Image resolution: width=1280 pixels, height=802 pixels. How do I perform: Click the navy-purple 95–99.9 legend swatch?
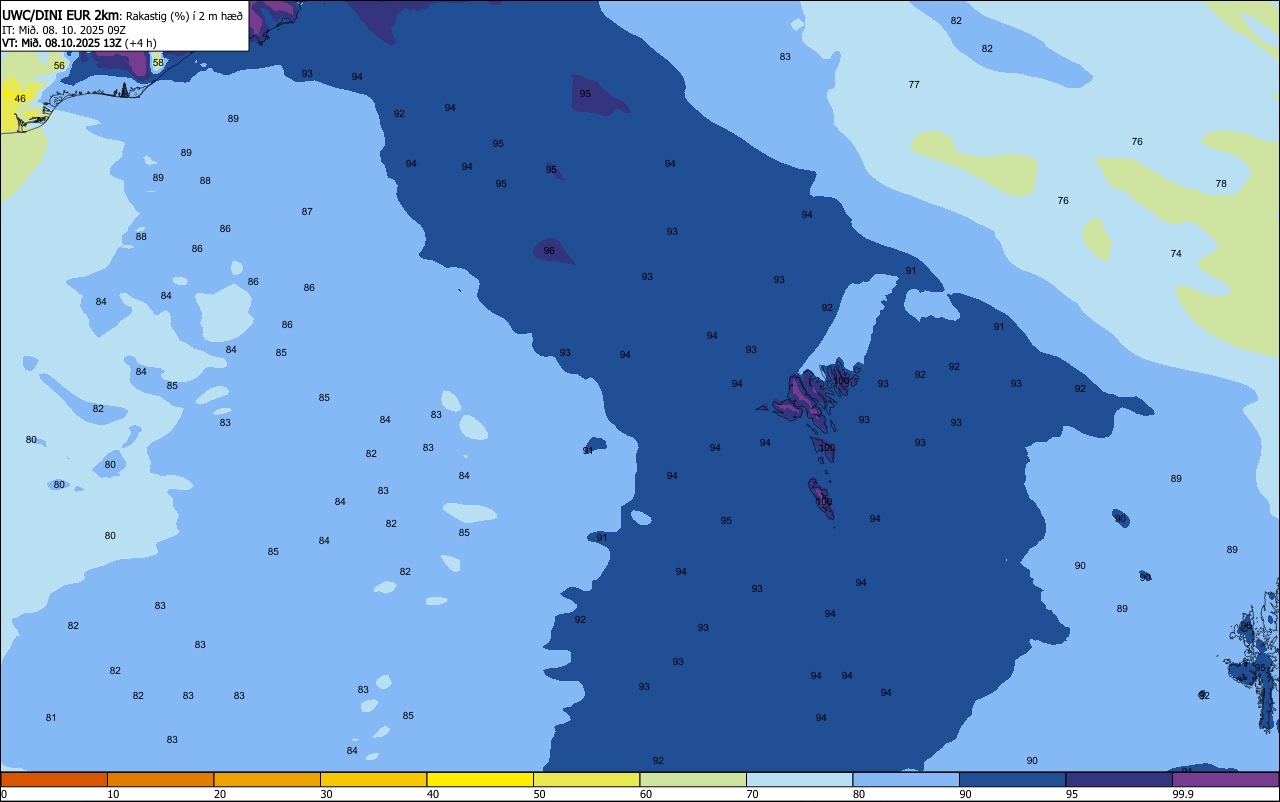[1119, 779]
